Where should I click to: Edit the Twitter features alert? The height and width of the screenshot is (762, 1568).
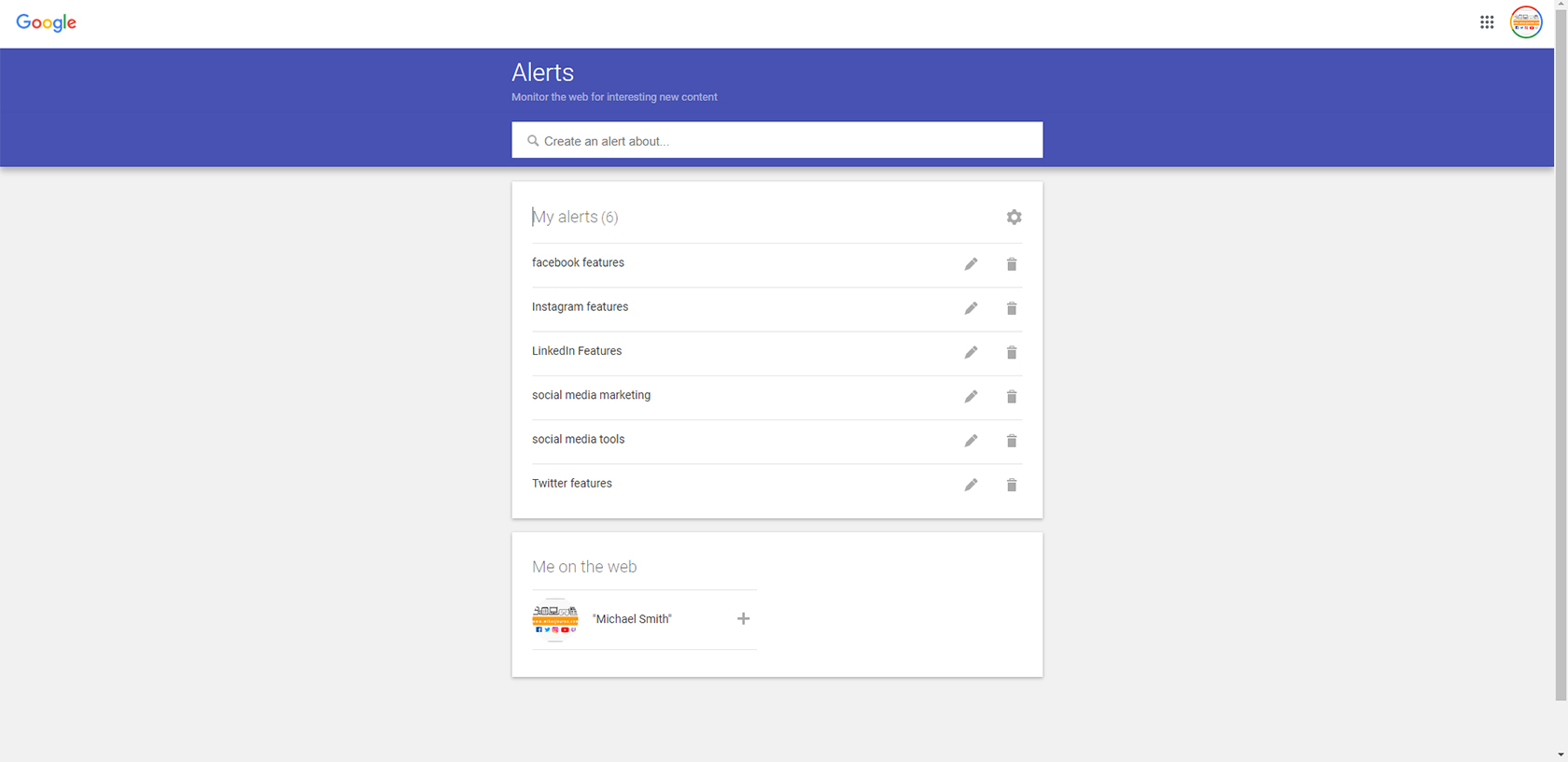point(971,485)
